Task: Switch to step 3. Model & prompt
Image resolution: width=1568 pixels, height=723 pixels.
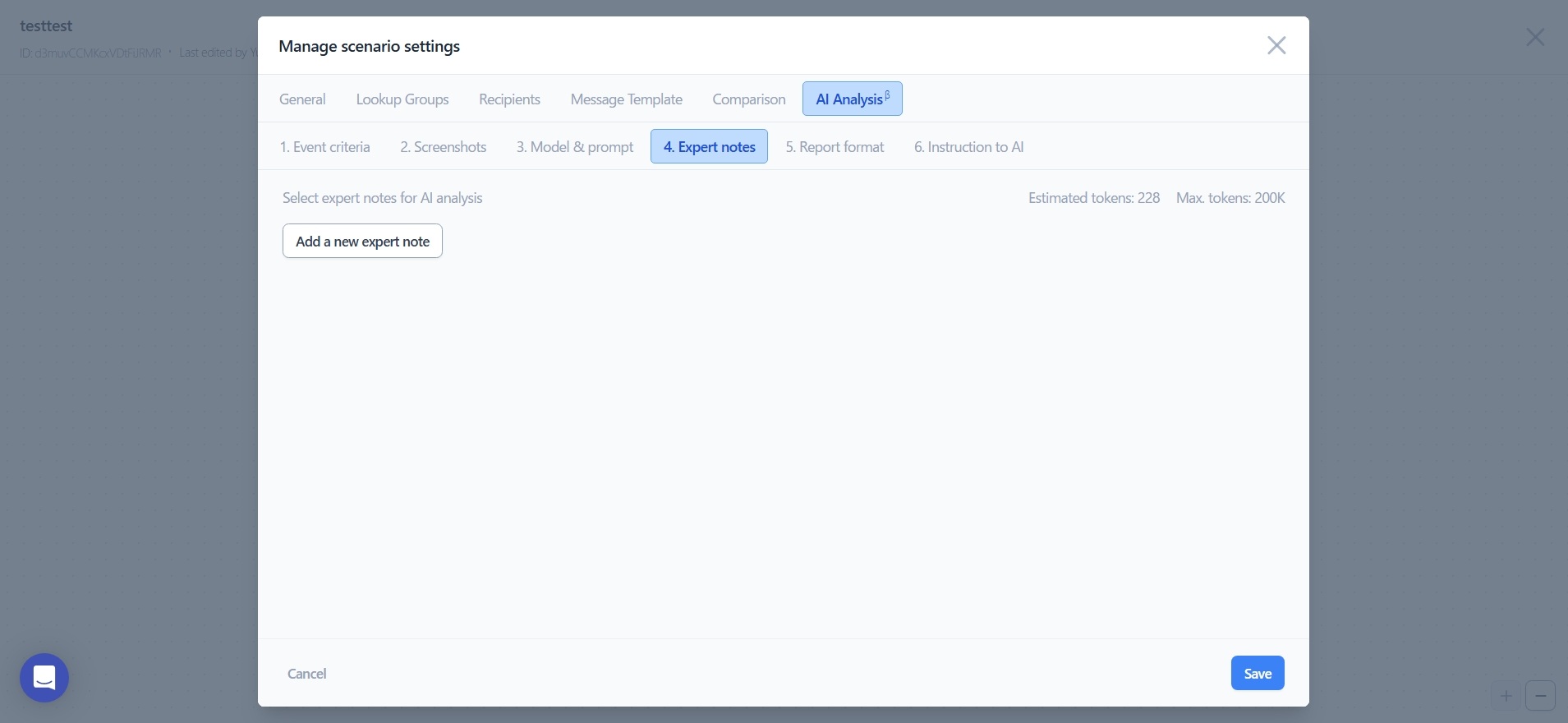Action: [x=574, y=147]
